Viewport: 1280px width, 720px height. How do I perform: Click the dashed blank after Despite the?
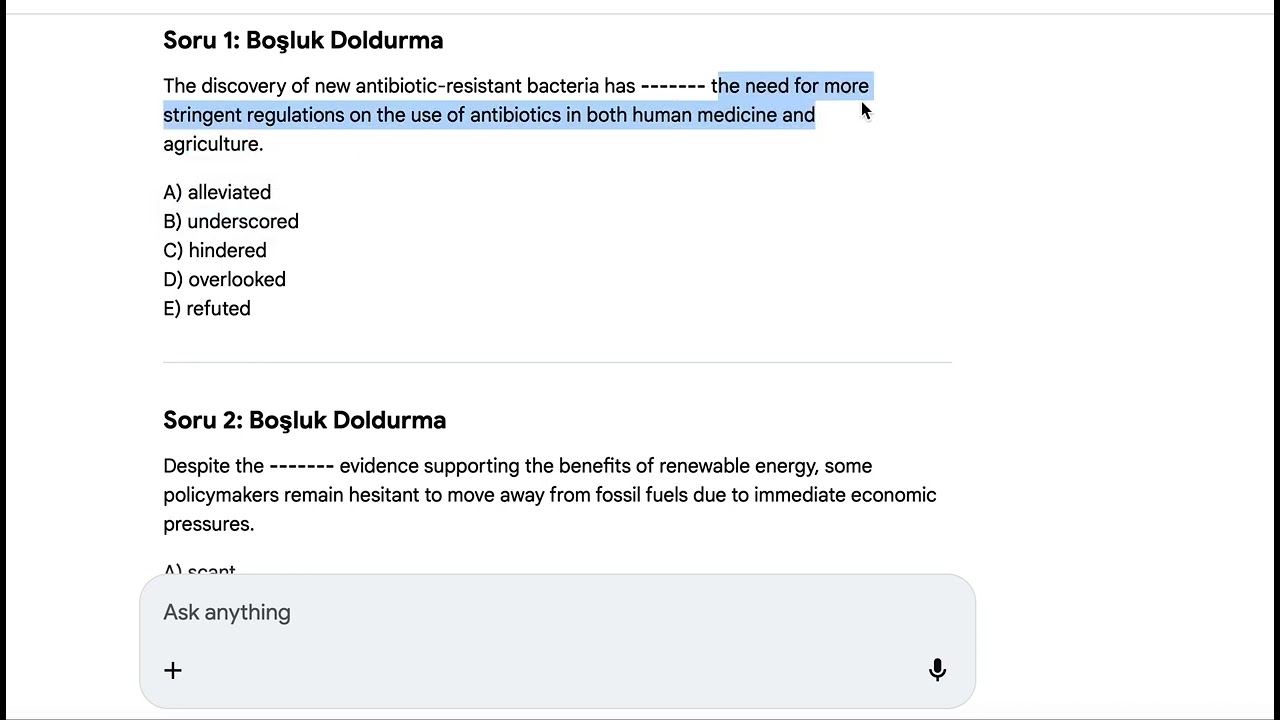[x=302, y=466]
